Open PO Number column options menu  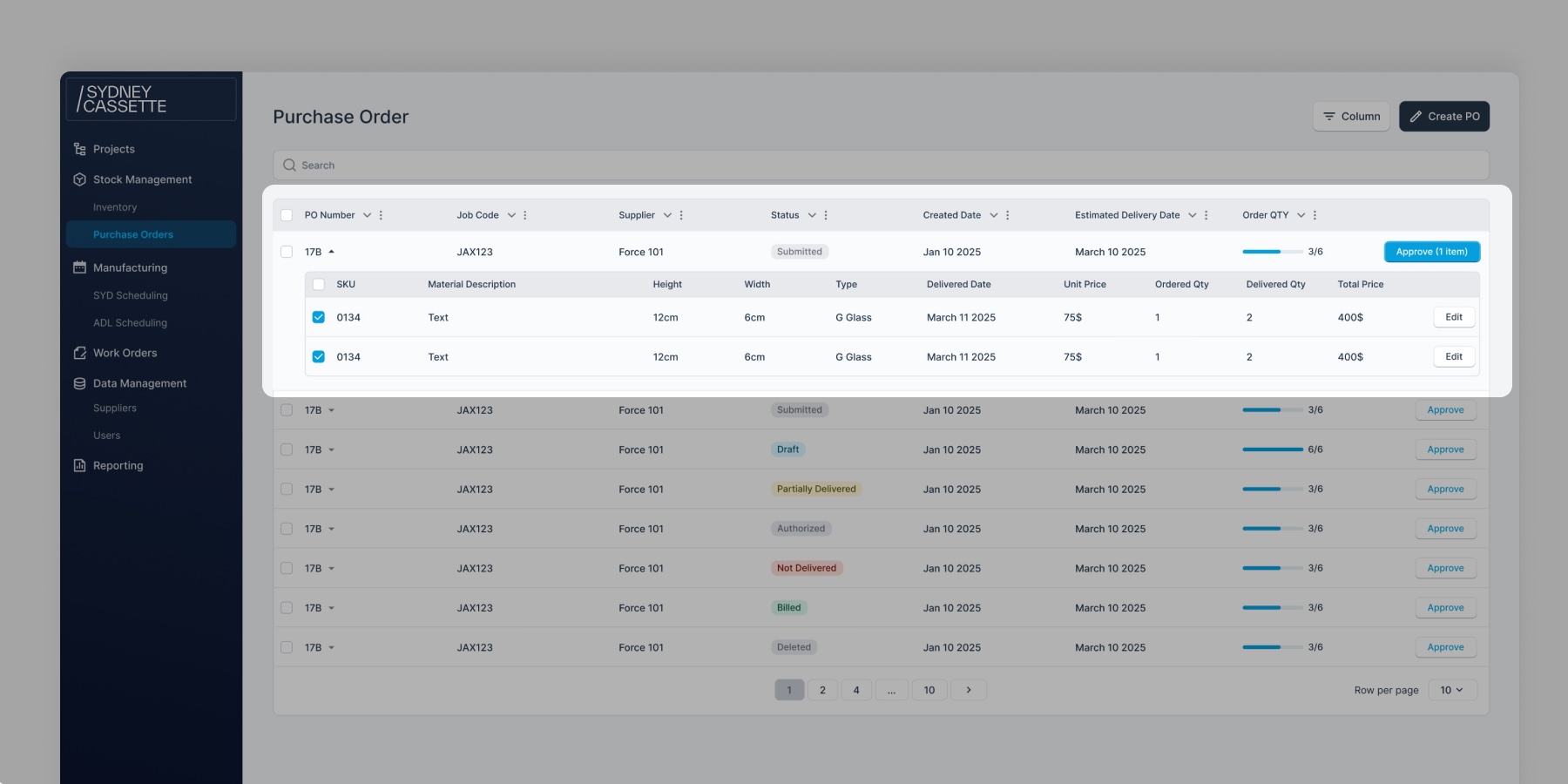coord(381,215)
